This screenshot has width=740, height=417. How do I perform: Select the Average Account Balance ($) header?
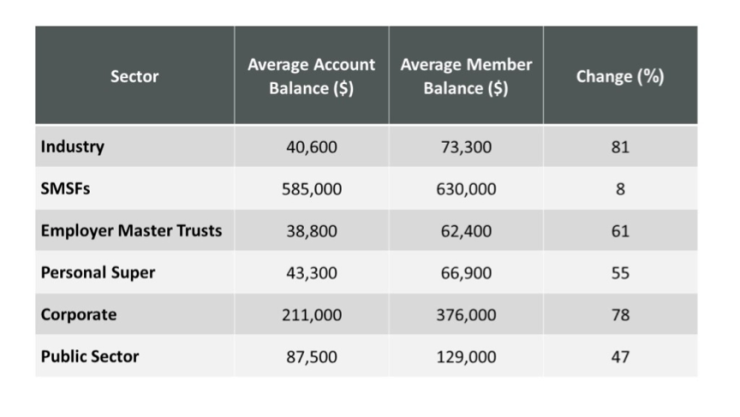pos(311,76)
